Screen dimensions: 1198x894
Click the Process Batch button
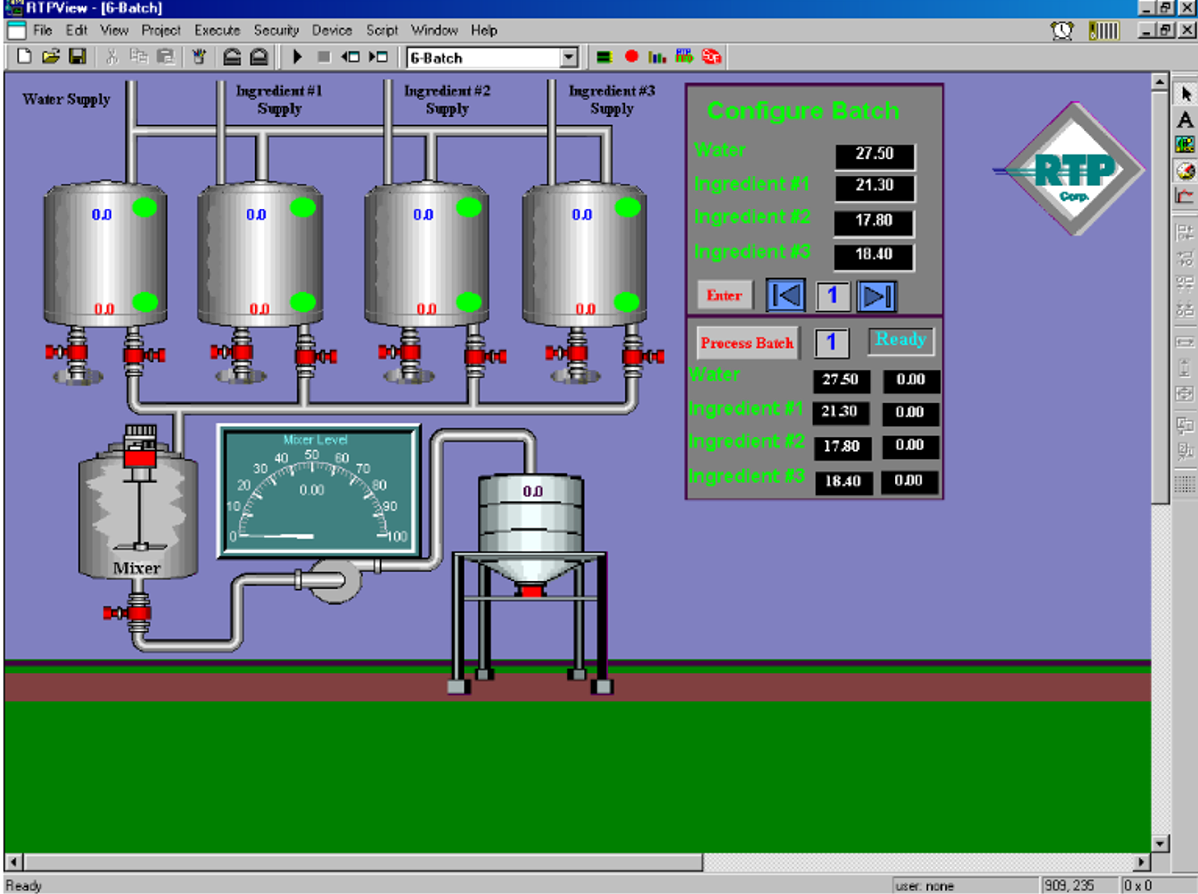tap(747, 343)
